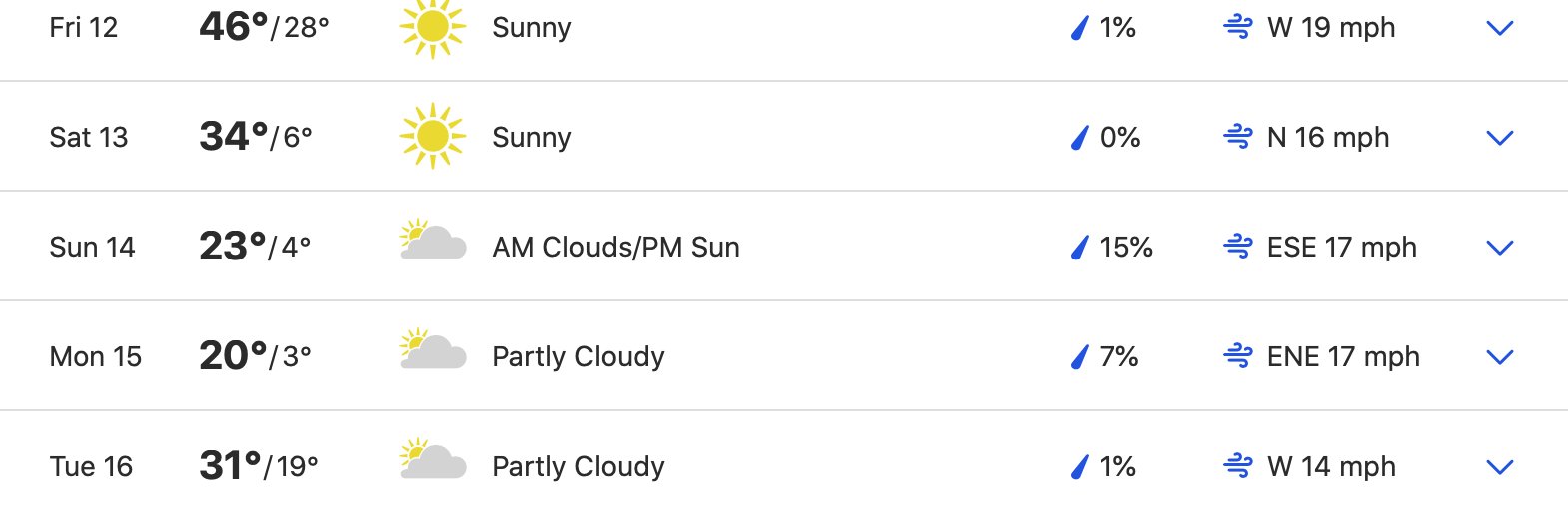Click the cloudy-sun icon for Sun 14
The width and height of the screenshot is (1568, 519).
[432, 241]
